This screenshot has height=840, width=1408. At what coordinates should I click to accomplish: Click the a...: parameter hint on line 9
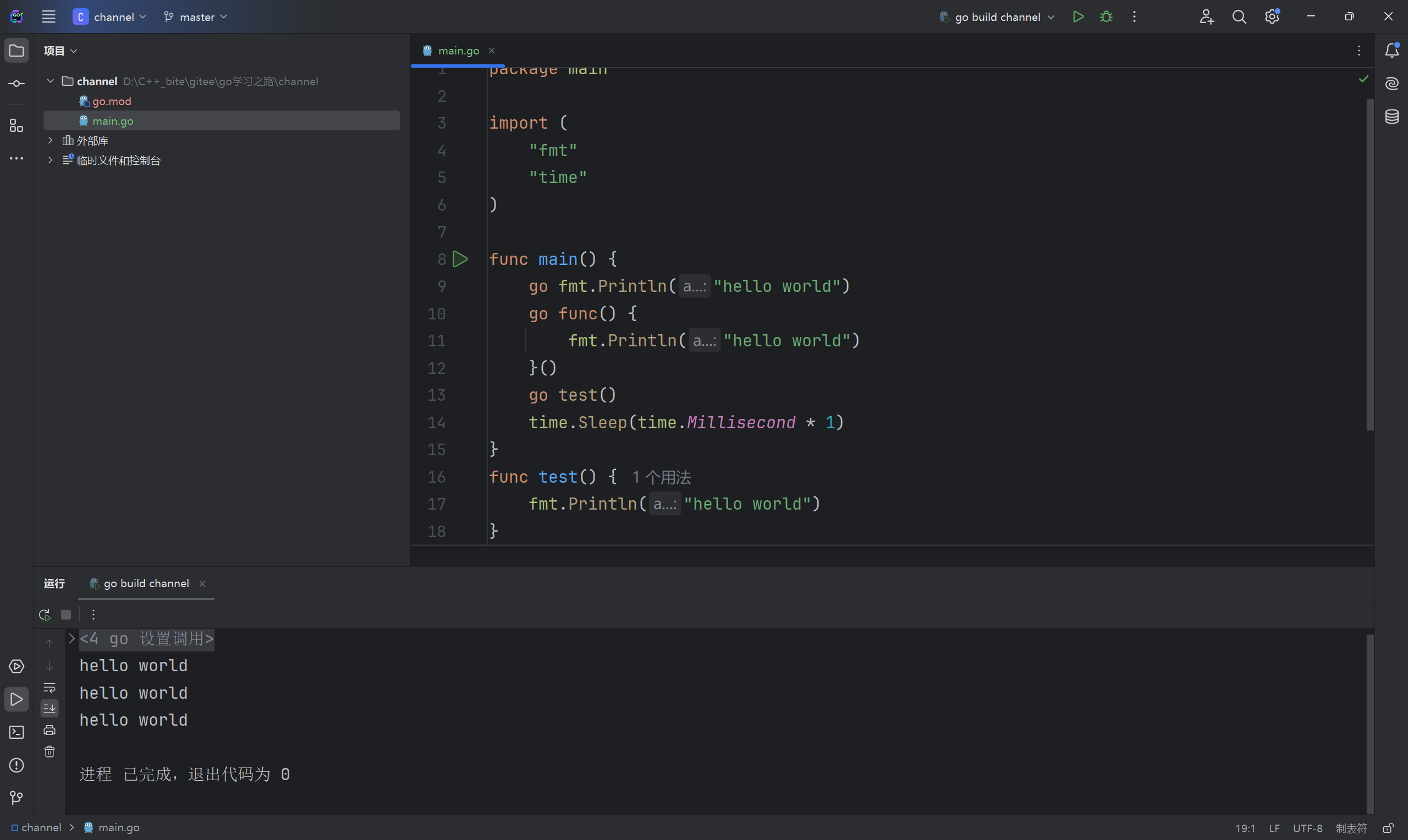[694, 286]
